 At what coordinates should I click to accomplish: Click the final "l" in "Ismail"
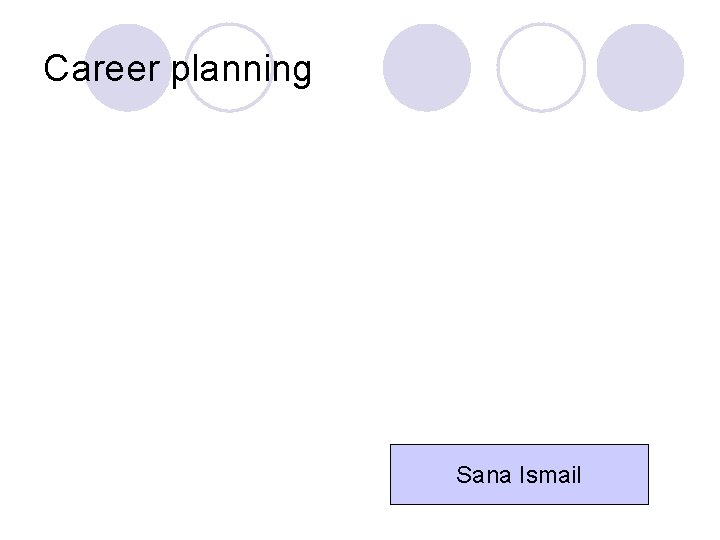click(578, 475)
